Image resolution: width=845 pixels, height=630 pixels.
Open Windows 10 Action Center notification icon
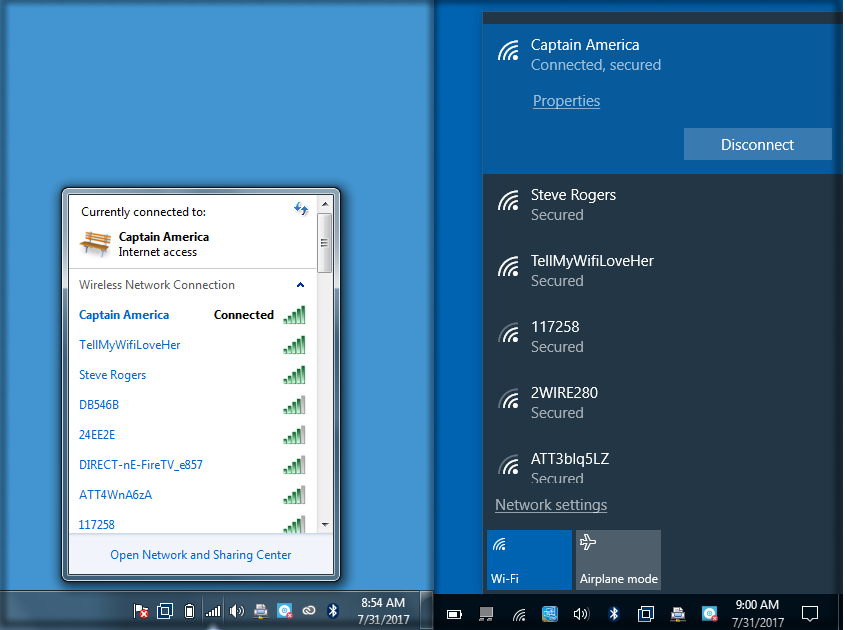pyautogui.click(x=810, y=613)
